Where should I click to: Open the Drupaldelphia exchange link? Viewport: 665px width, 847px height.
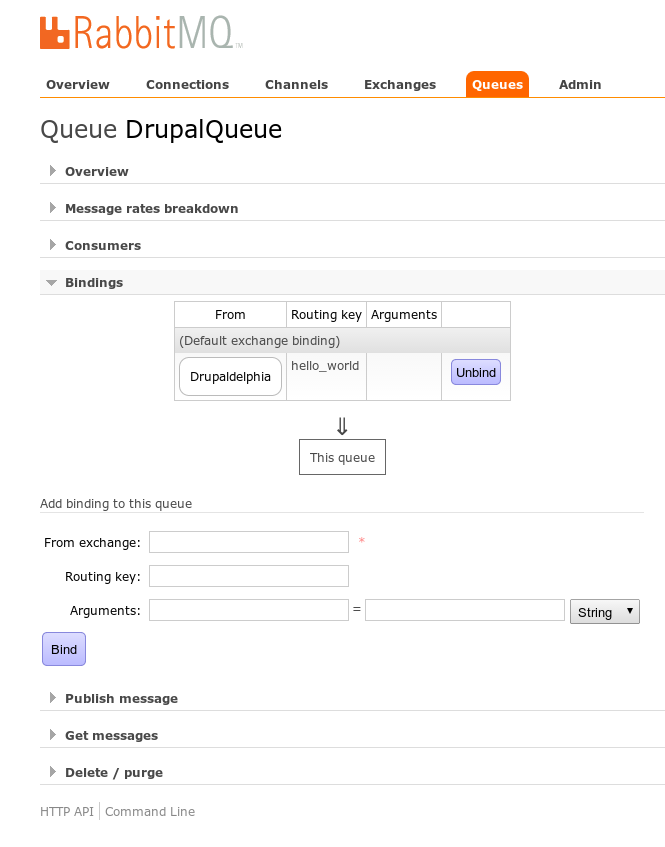[x=230, y=377]
